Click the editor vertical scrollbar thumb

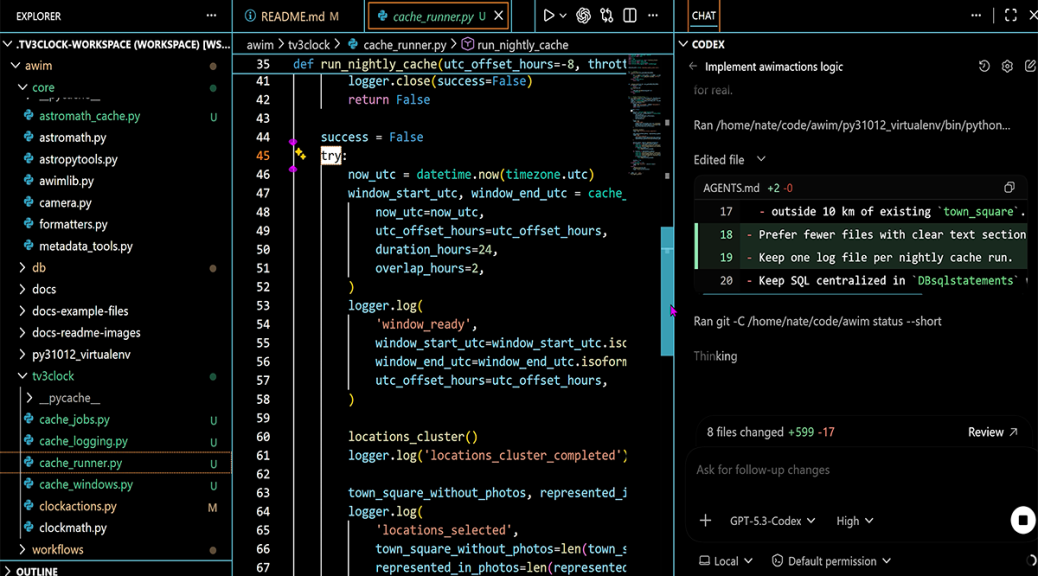tap(667, 291)
